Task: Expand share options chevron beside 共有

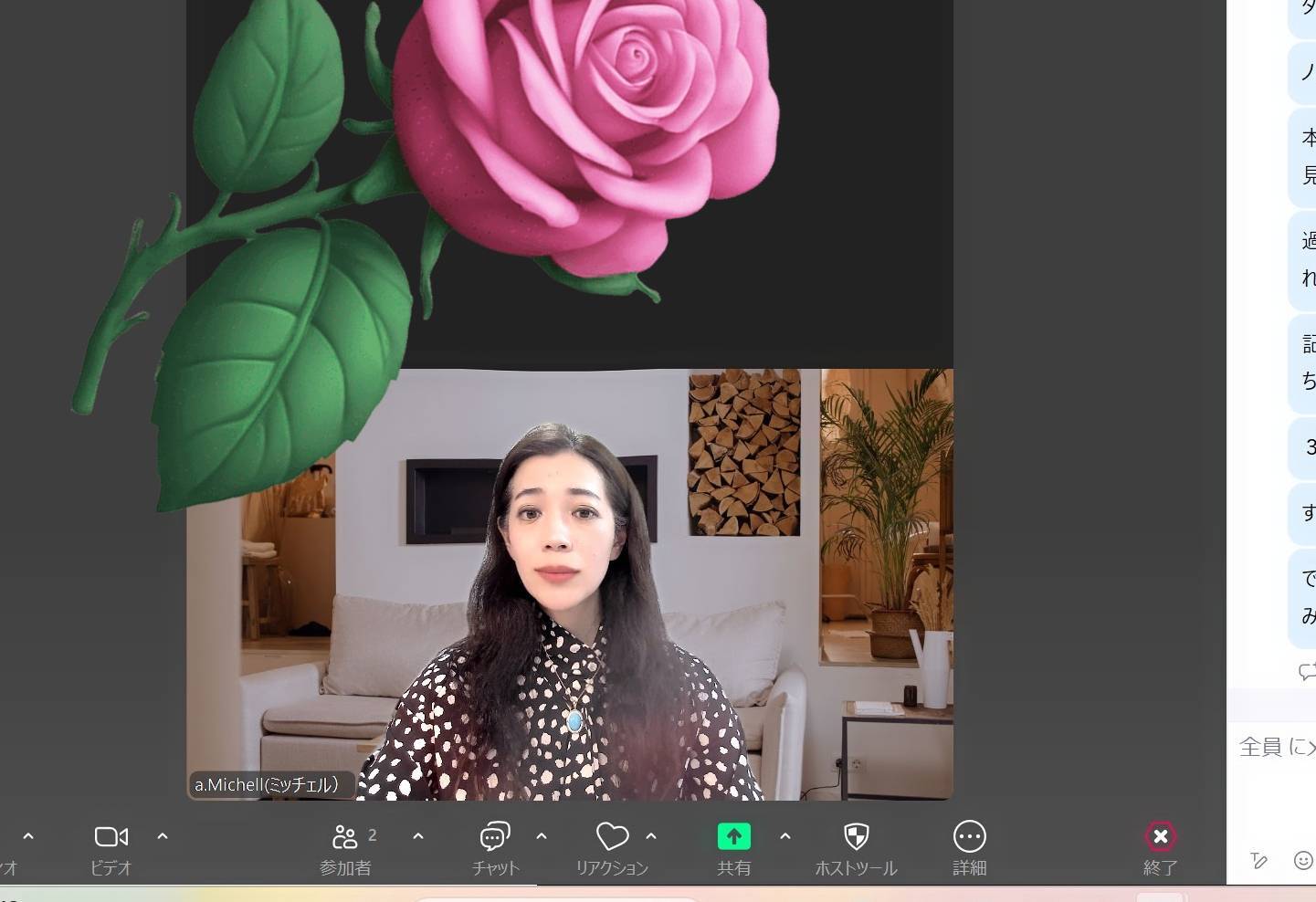Action: coord(785,835)
